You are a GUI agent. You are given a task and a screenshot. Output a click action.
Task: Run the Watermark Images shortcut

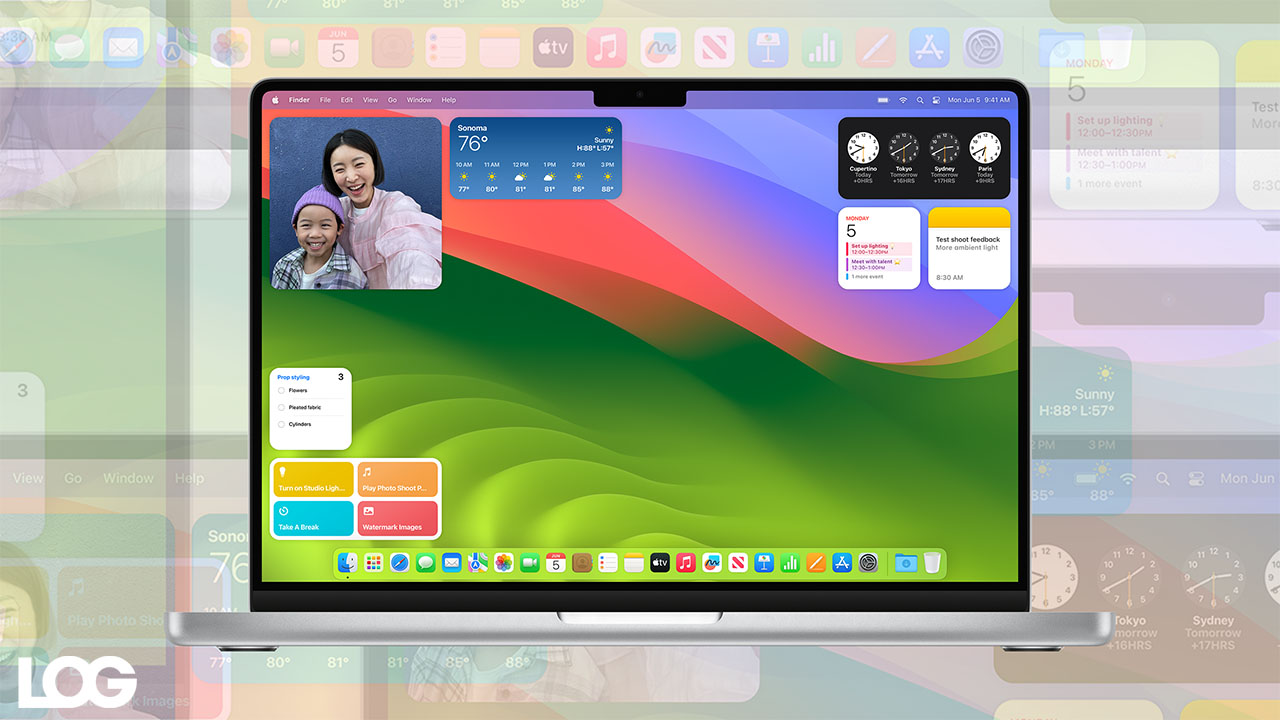[397, 518]
